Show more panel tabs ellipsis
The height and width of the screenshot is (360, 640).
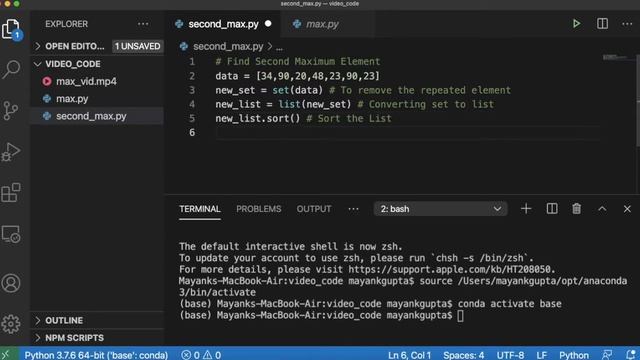click(x=353, y=209)
